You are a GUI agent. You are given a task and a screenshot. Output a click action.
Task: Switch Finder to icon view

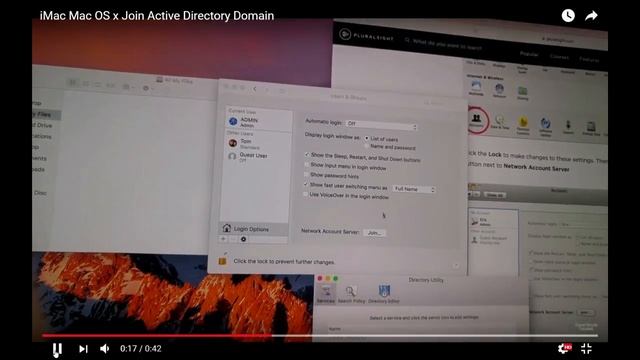(73, 84)
